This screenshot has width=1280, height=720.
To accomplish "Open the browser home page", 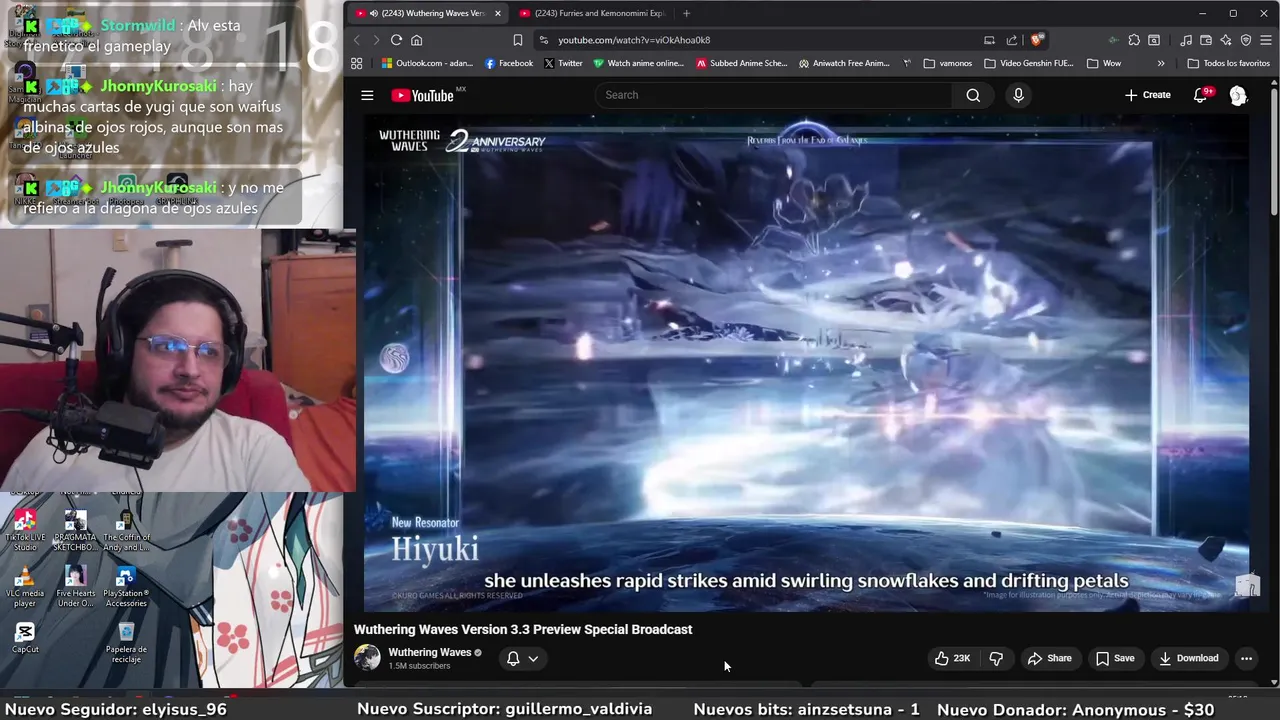I will [417, 40].
